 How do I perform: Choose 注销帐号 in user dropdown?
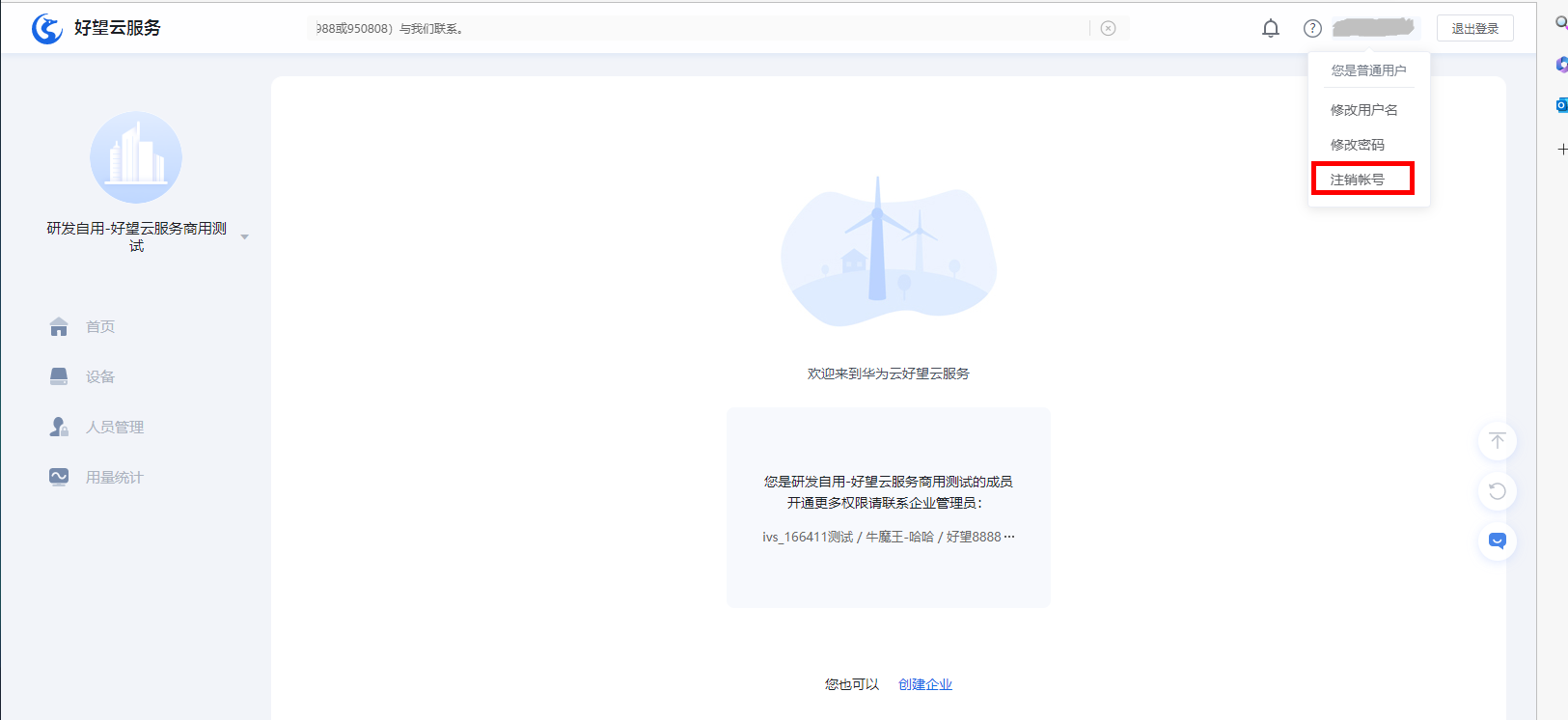1358,180
